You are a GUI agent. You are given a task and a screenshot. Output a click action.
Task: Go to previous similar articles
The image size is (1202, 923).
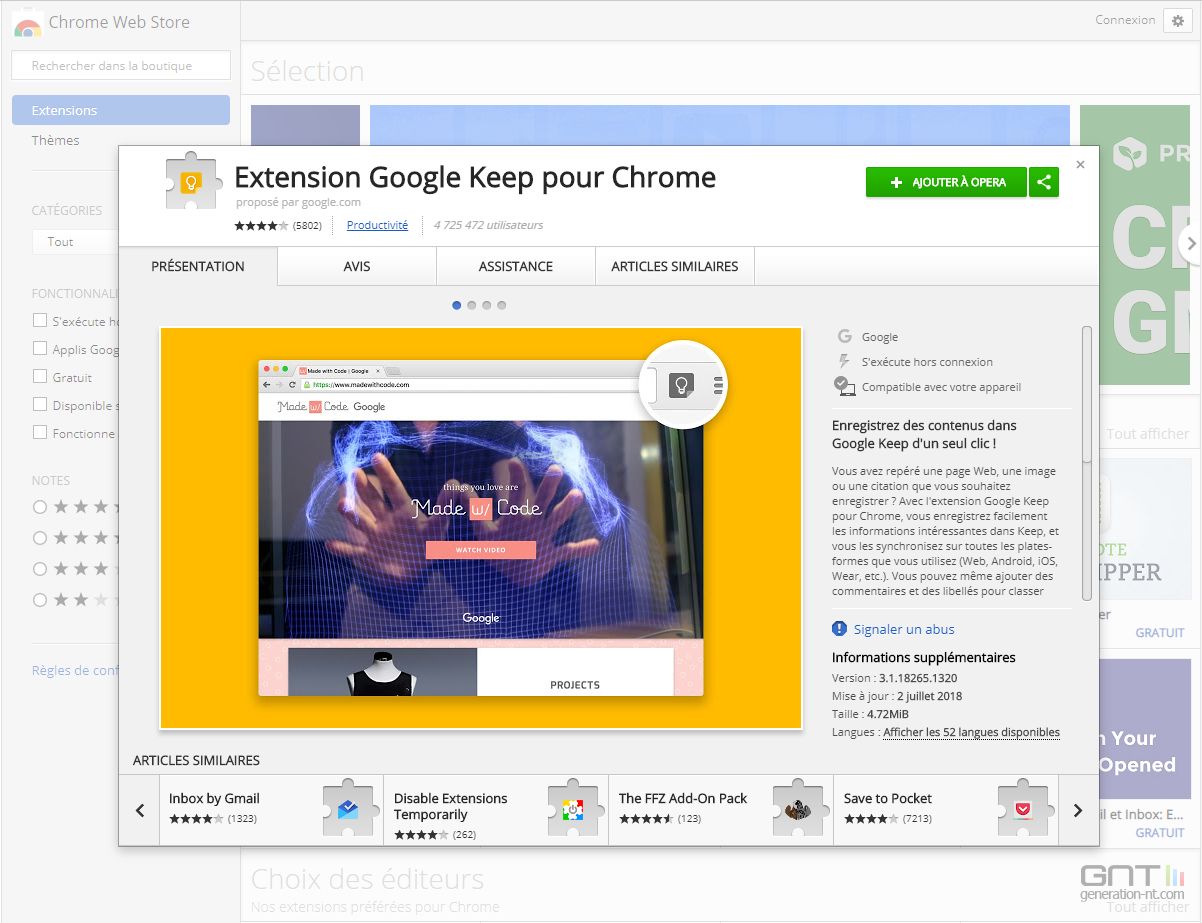[x=140, y=810]
